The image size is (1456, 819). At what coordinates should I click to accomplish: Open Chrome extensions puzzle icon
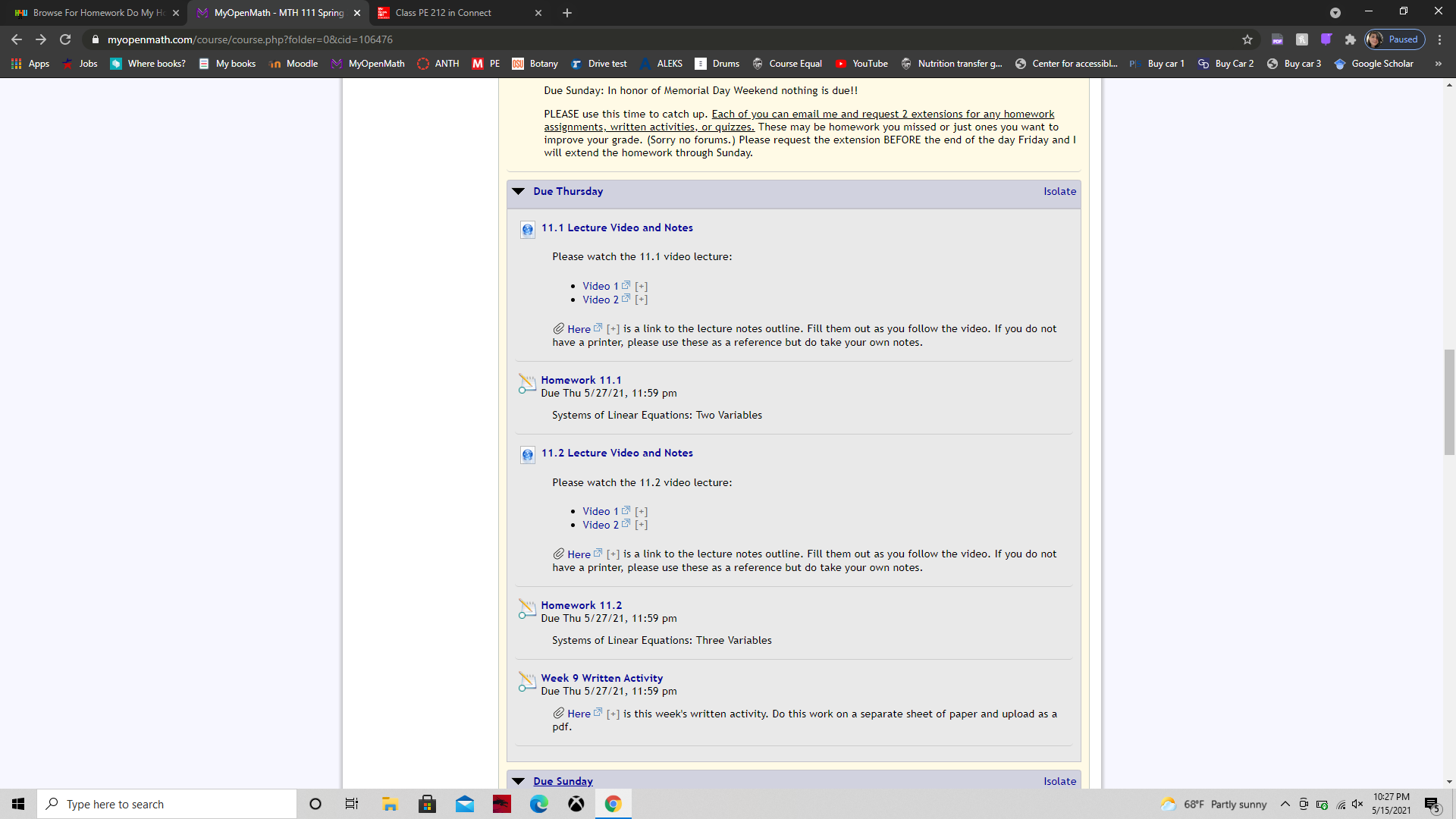coord(1350,39)
